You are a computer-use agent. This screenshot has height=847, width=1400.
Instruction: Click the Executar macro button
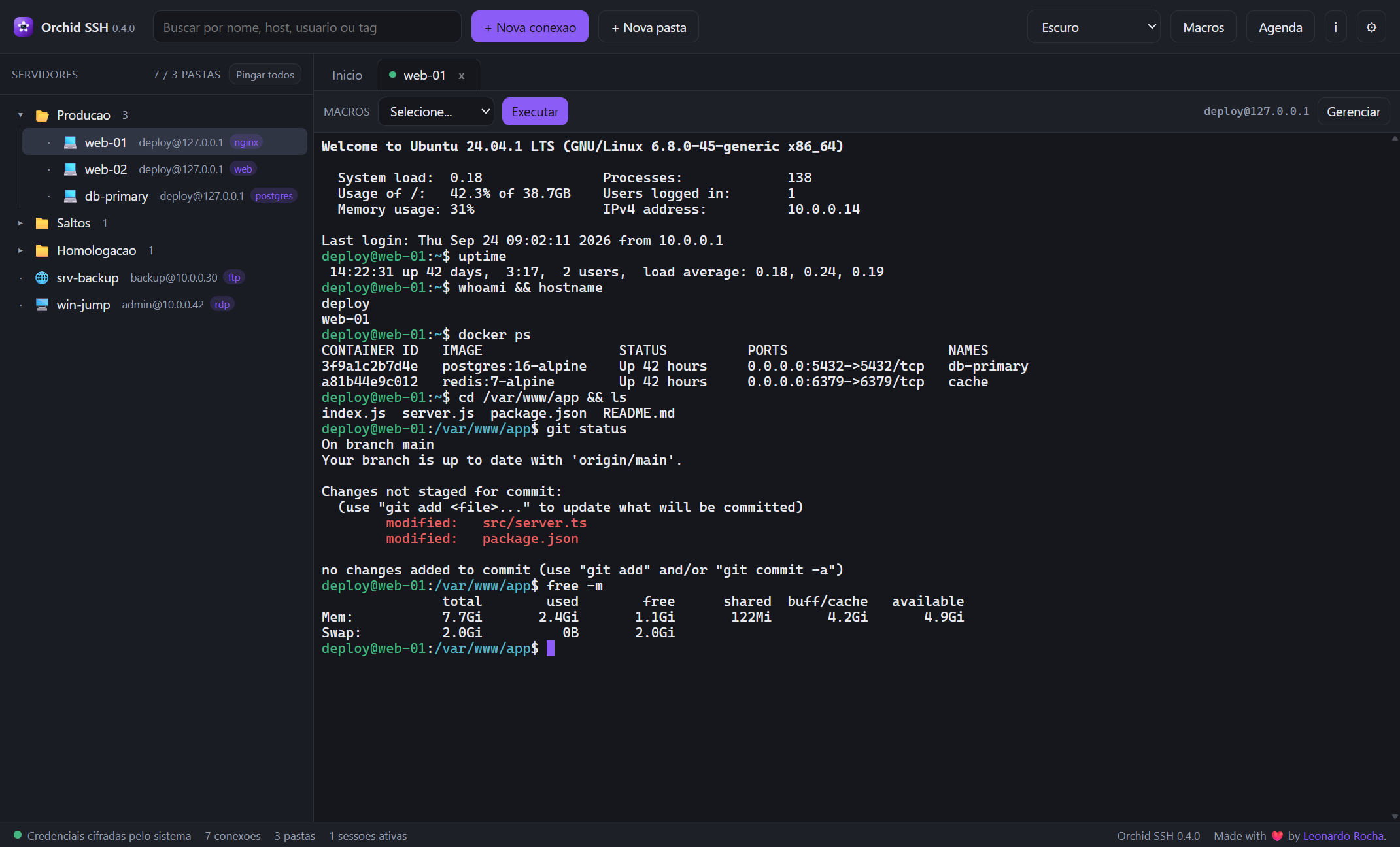[x=535, y=112]
